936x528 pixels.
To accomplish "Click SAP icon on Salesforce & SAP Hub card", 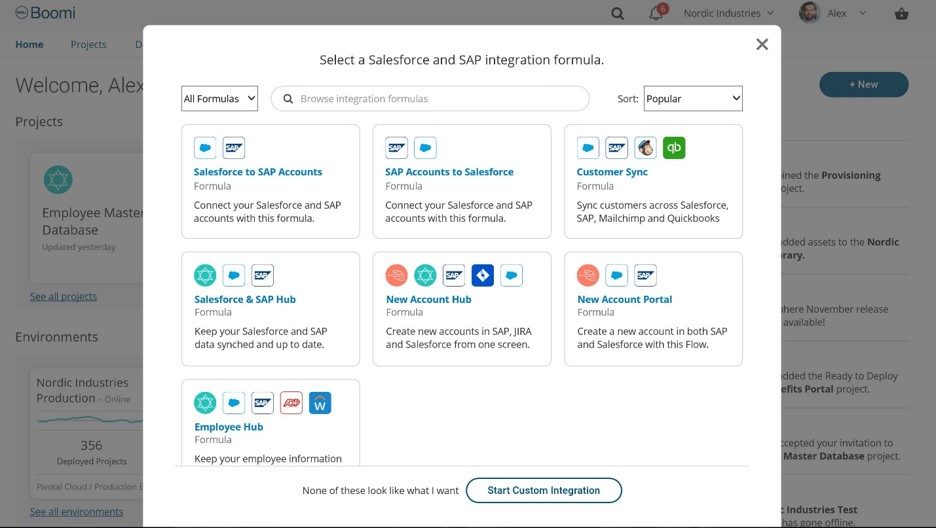I will point(262,275).
